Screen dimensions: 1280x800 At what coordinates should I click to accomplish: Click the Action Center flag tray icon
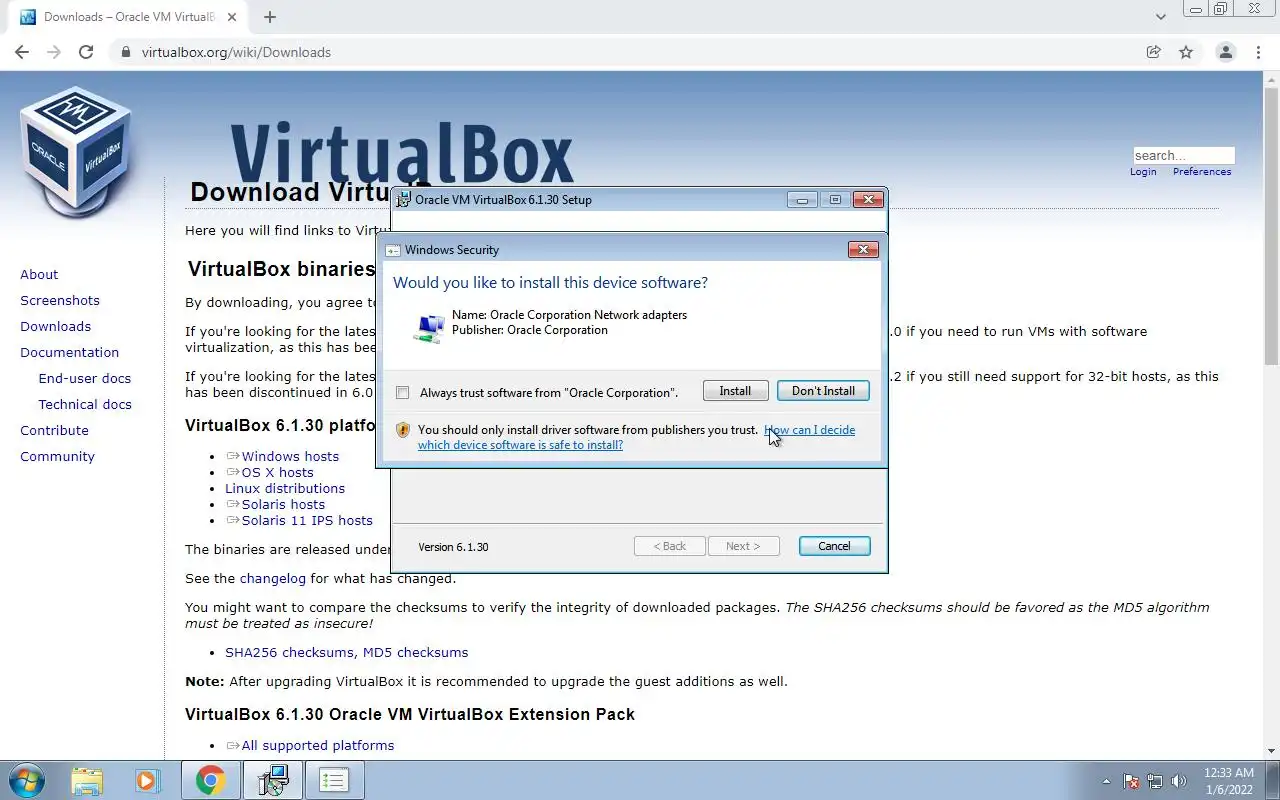pos(1131,781)
